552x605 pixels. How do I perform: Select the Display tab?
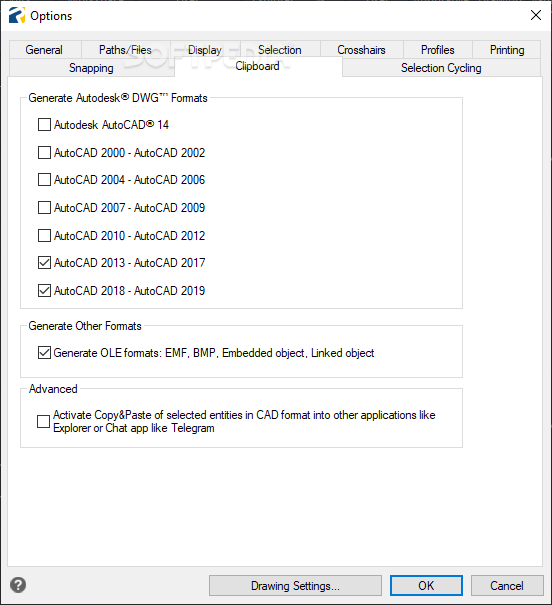(205, 50)
